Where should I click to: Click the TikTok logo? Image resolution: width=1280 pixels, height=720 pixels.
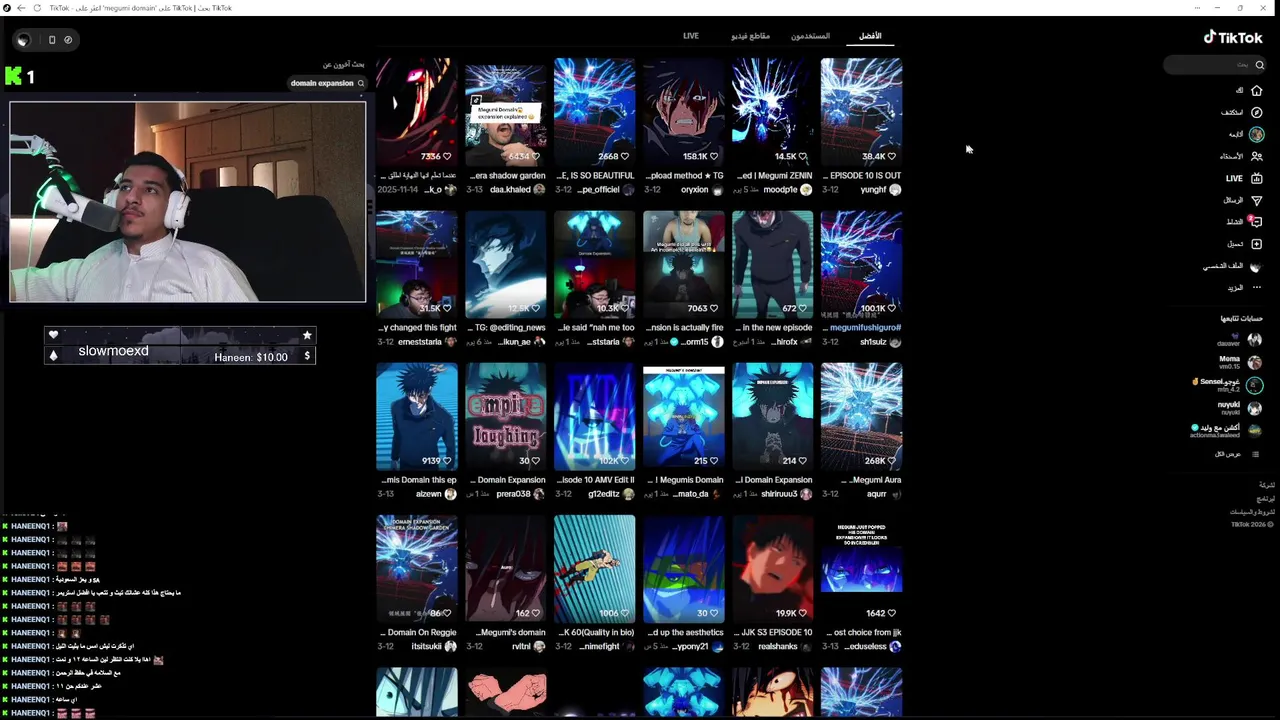[1232, 38]
